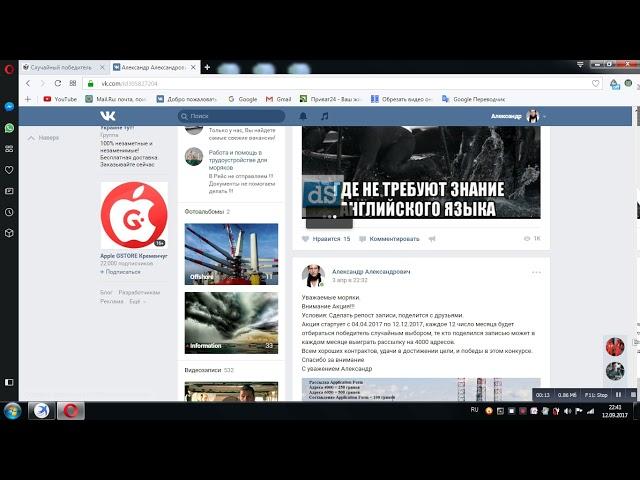
Task: Open Mail.Ru почта bookmark
Action: tap(116, 99)
